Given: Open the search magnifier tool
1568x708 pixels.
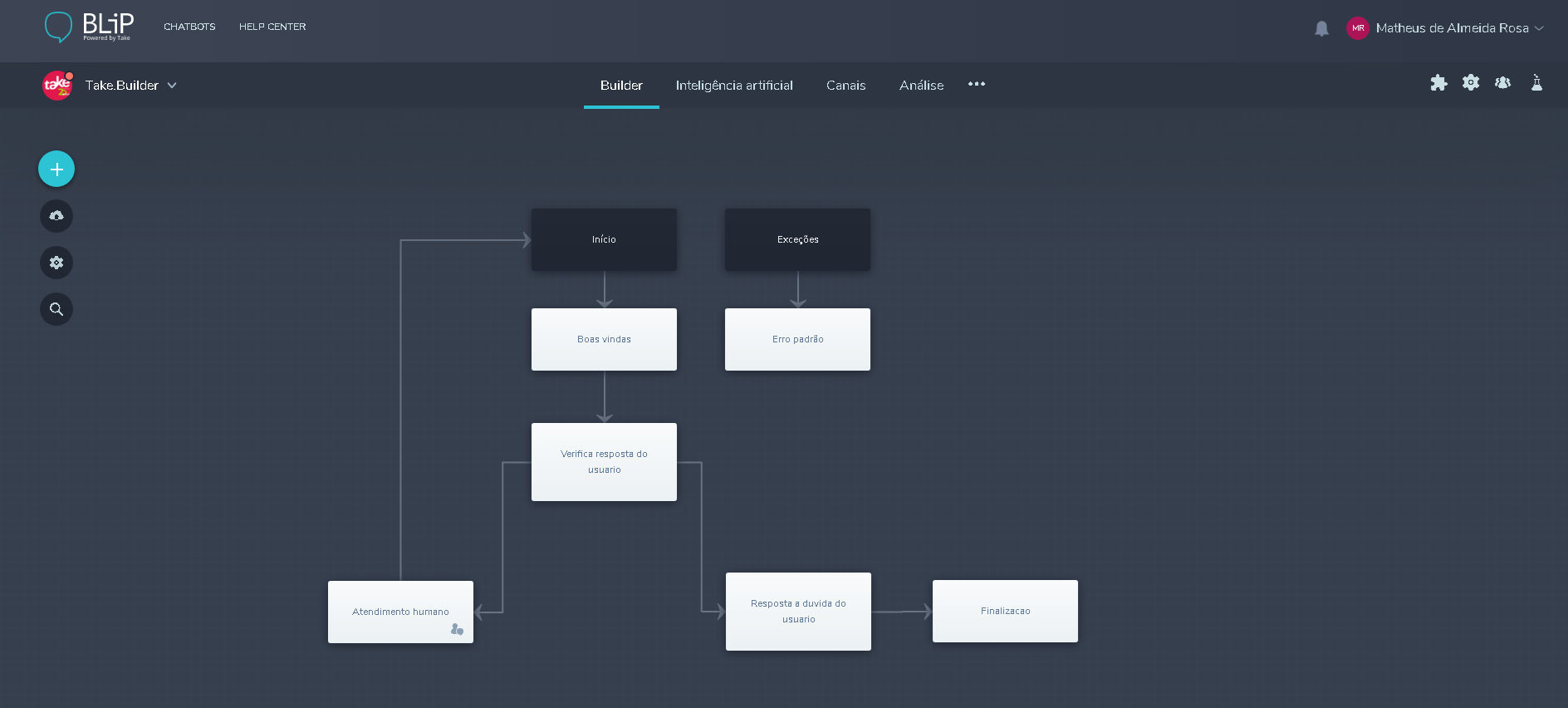Looking at the screenshot, I should (x=56, y=309).
